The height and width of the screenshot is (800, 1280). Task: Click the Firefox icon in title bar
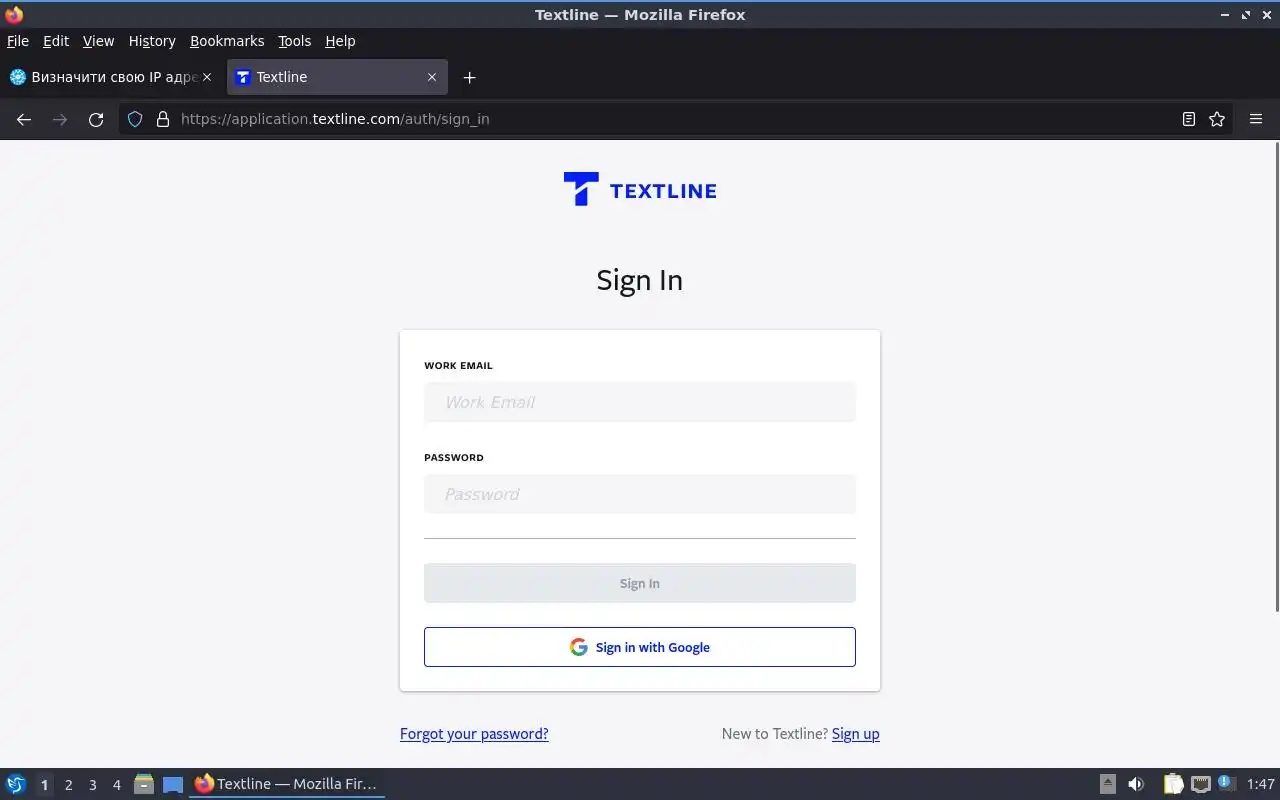[x=14, y=14]
